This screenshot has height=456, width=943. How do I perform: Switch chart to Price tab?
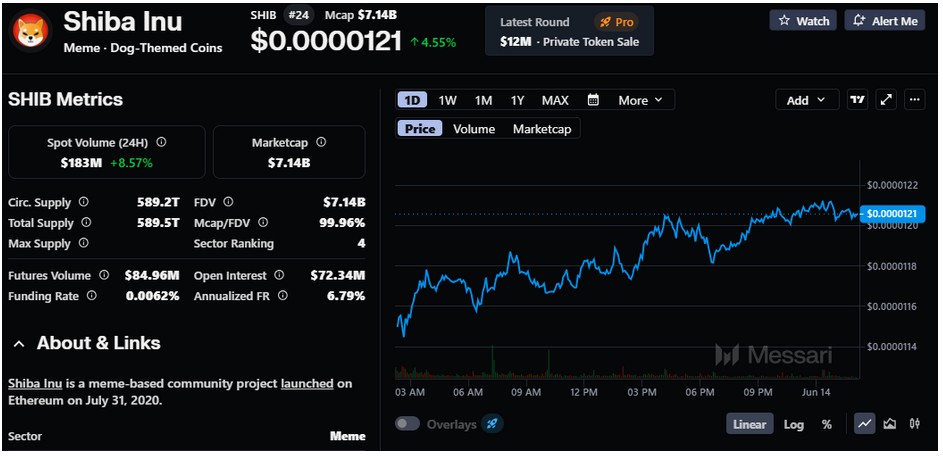point(420,129)
